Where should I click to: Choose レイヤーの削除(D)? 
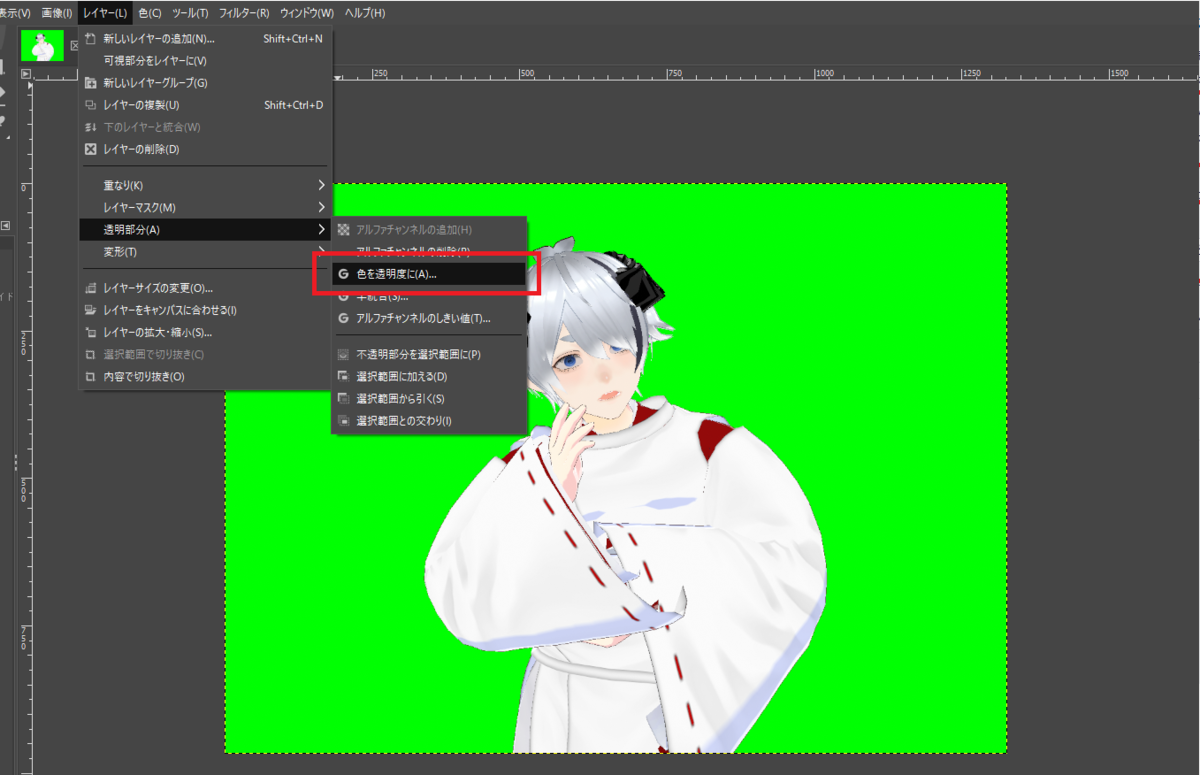pos(205,149)
